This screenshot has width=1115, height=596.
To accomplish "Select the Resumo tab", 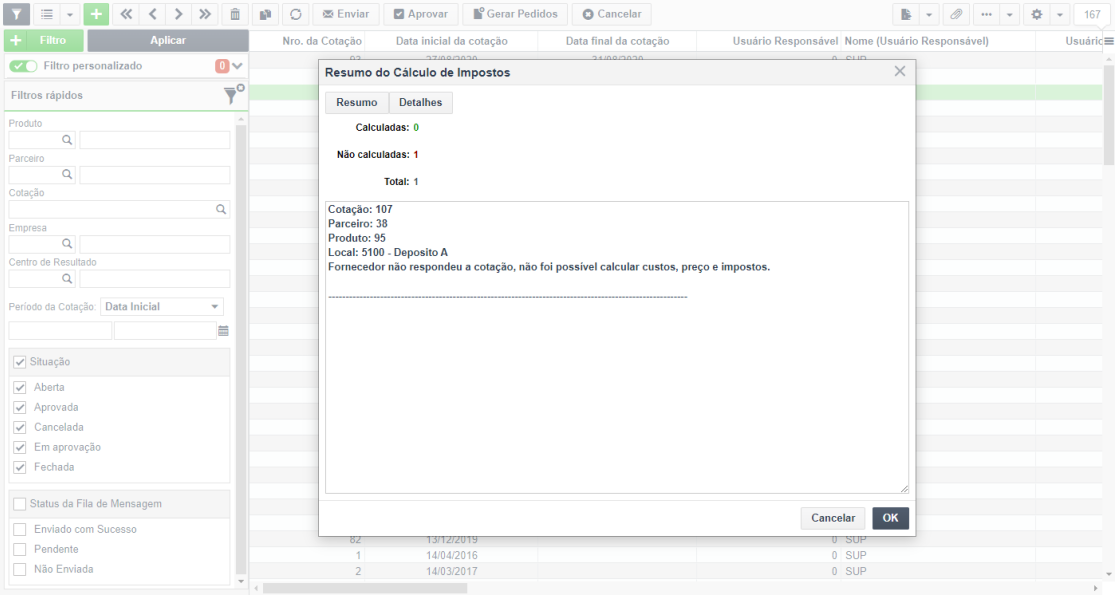I will click(x=356, y=102).
